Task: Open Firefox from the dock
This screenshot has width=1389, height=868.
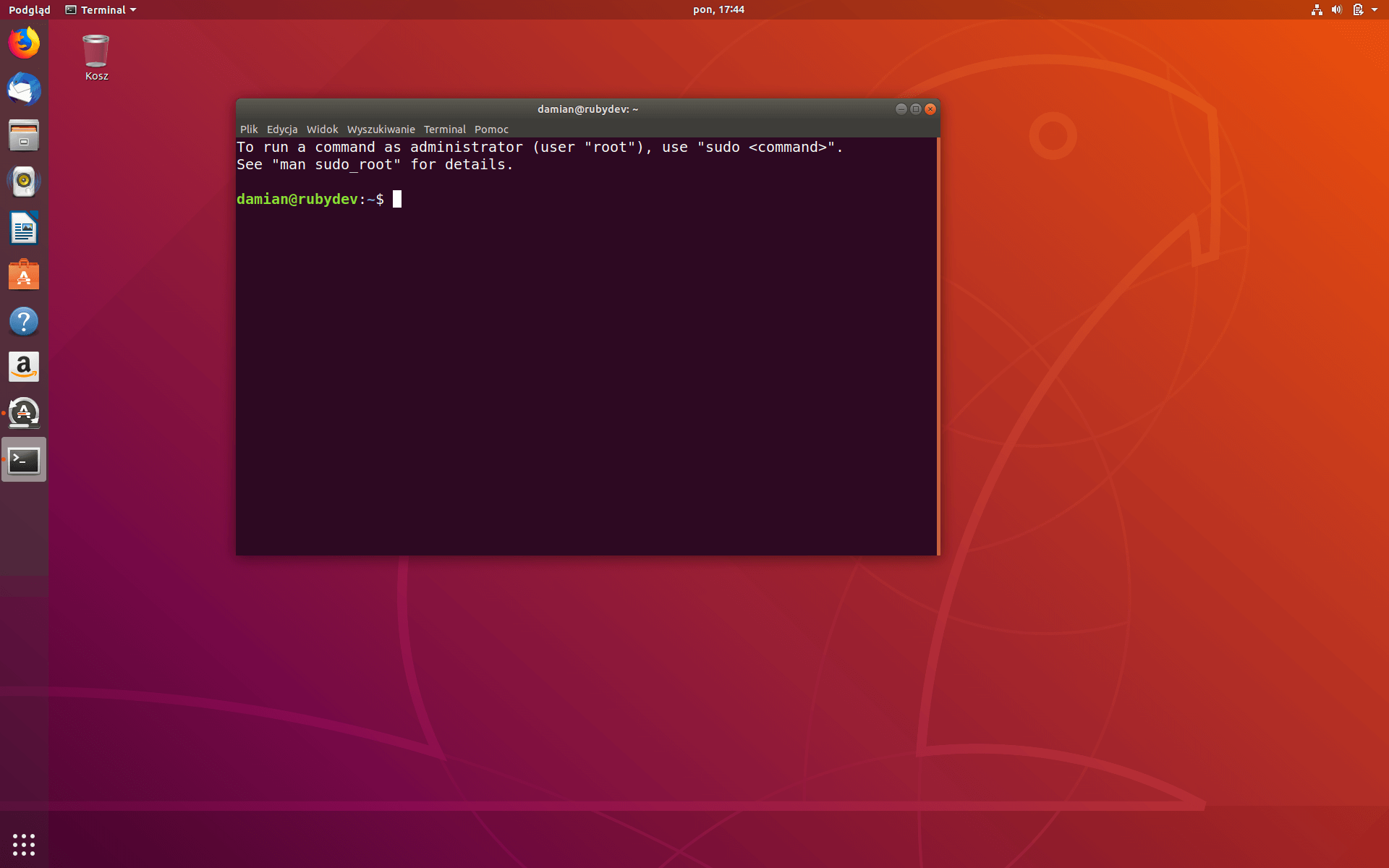Action: 24,43
